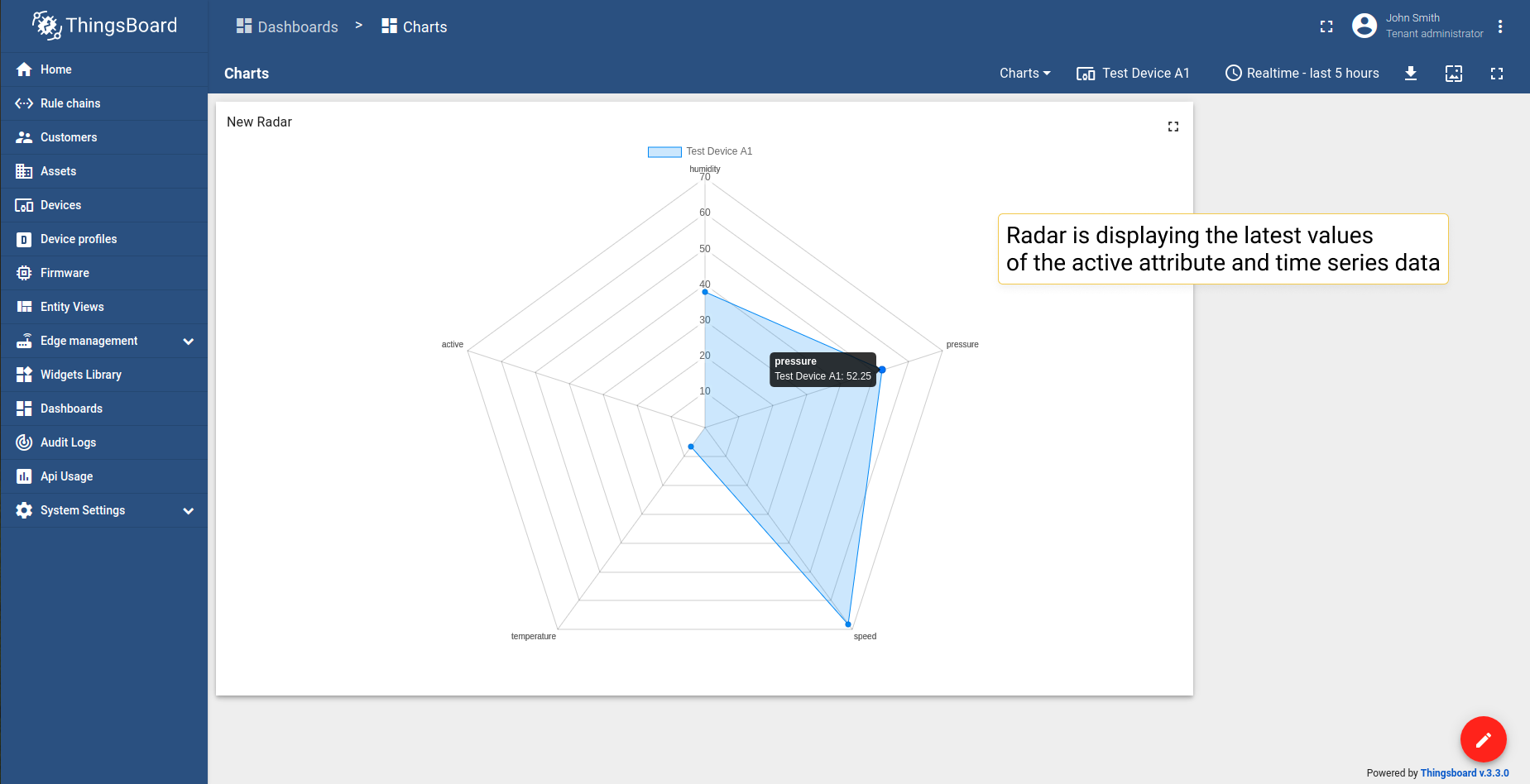The image size is (1530, 784).
Task: Click the red edit pencil button
Action: pos(1483,739)
